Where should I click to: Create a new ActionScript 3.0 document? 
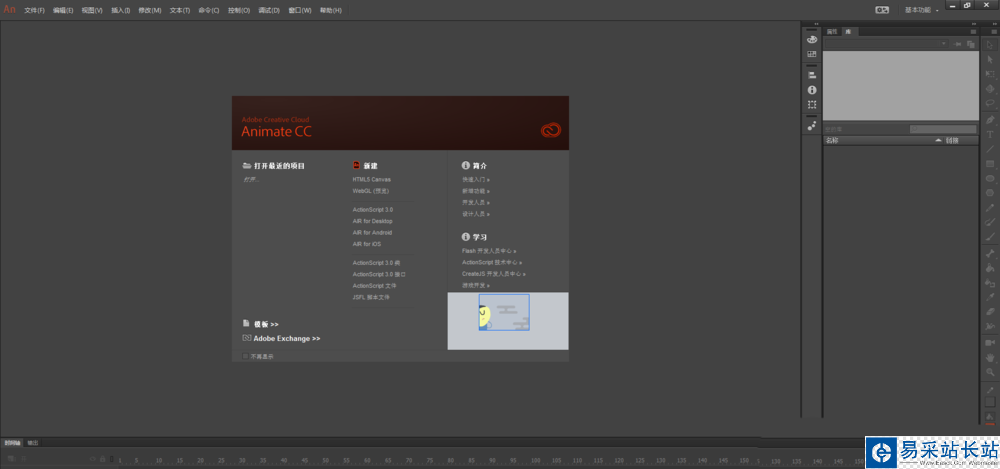point(373,209)
